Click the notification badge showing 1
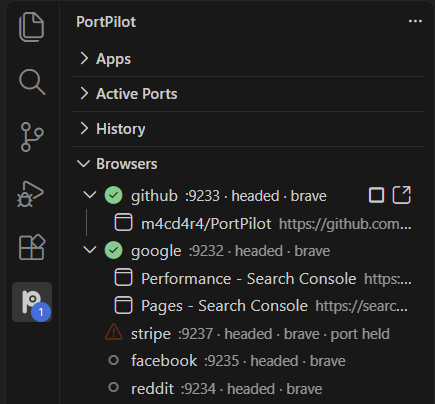Viewport: 435px width, 404px height. click(41, 312)
